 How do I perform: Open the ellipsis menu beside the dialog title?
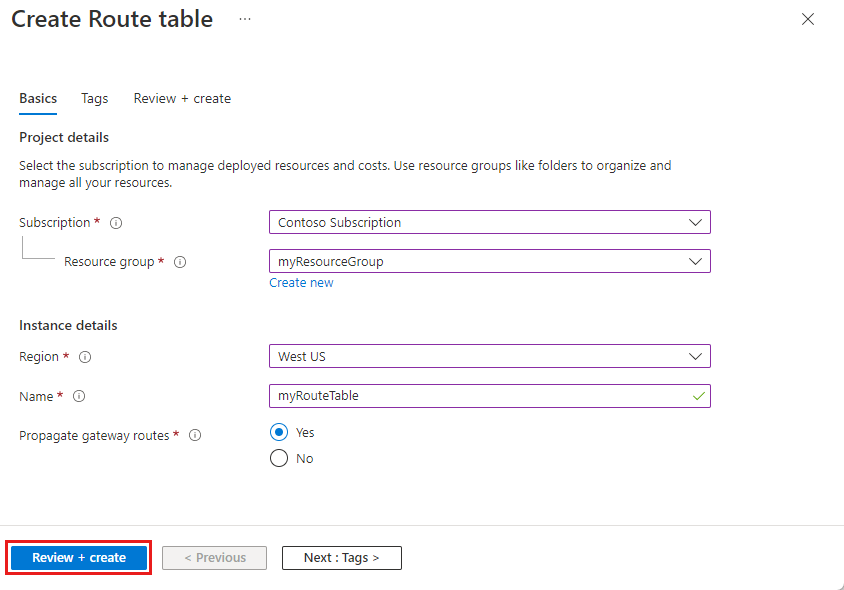tap(242, 18)
